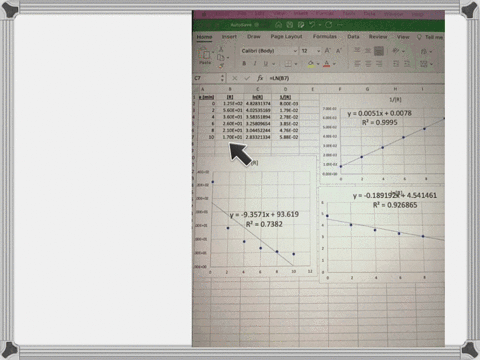Switch to the Formulas ribbon tab
Image resolution: width=480 pixels, height=360 pixels.
point(325,37)
